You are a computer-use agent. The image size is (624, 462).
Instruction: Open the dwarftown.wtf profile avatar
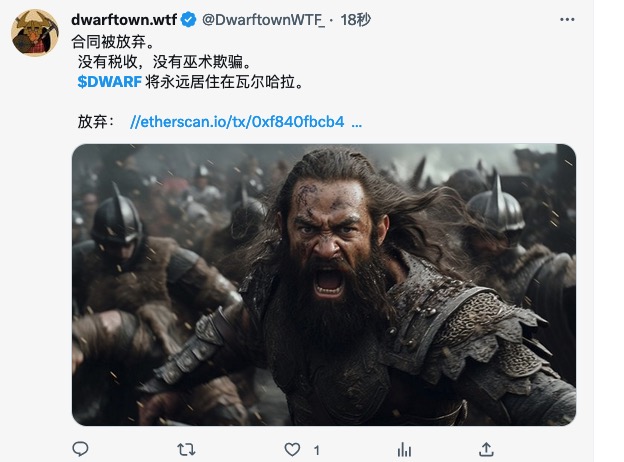coord(35,33)
